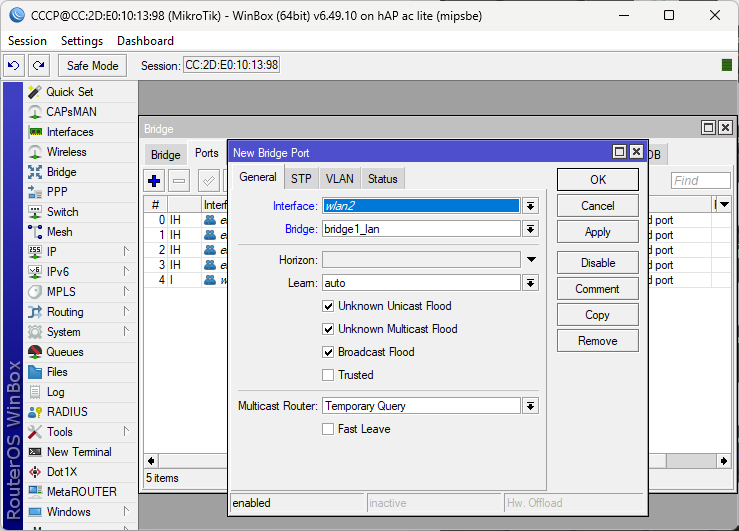The image size is (739, 531).
Task: Expand the Bridge dropdown list
Action: 531,229
